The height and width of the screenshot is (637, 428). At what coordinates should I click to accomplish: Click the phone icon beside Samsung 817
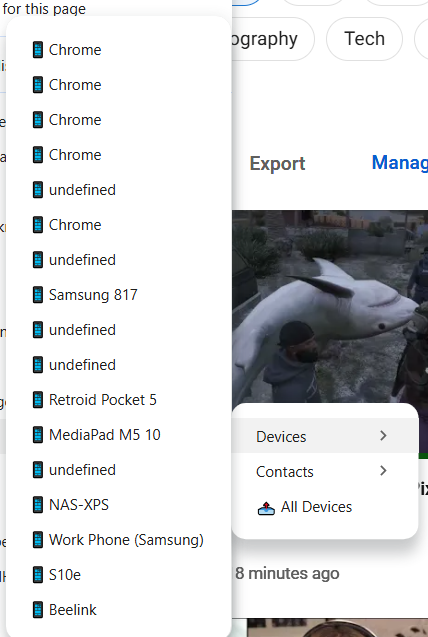click(x=38, y=295)
